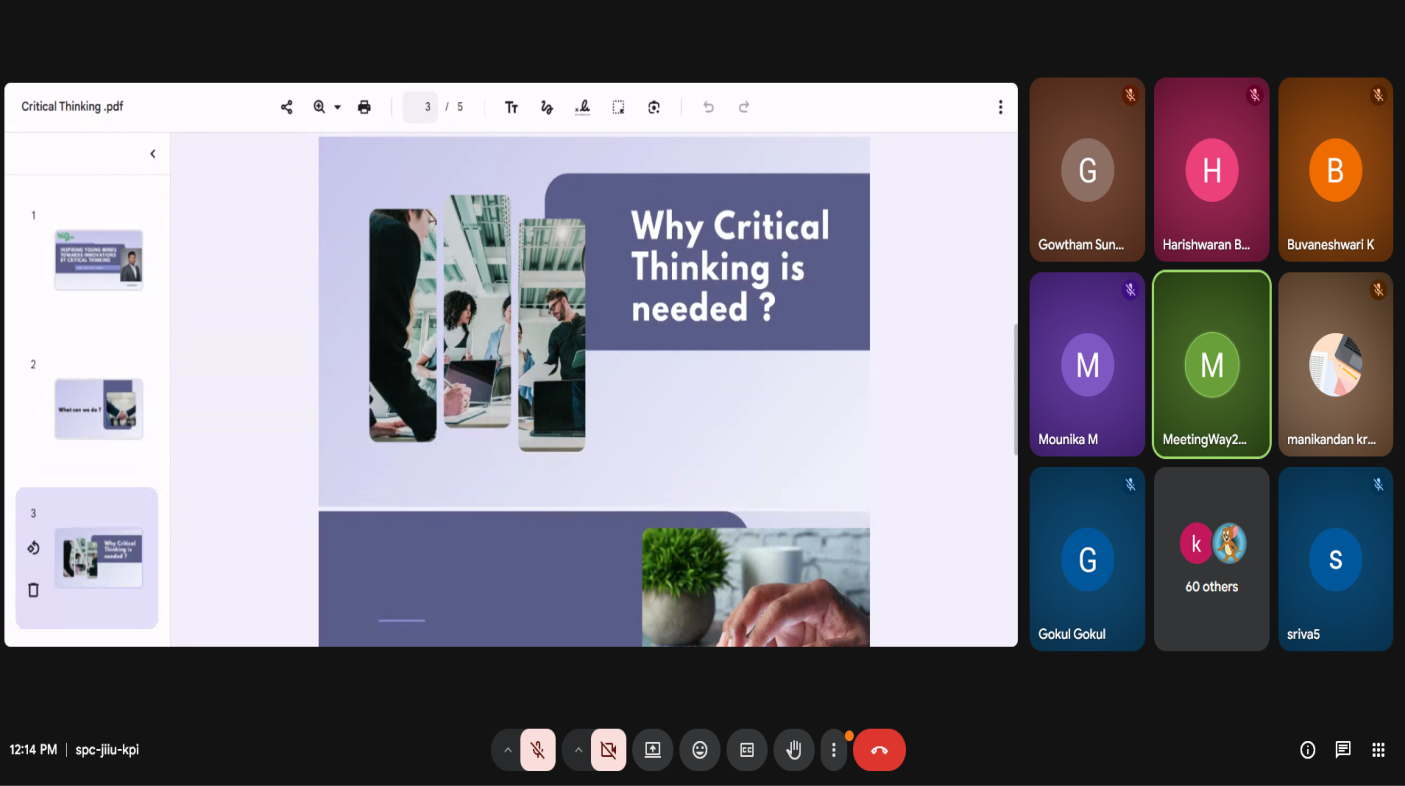Open the PDF viewer's three-dot menu

click(1000, 107)
